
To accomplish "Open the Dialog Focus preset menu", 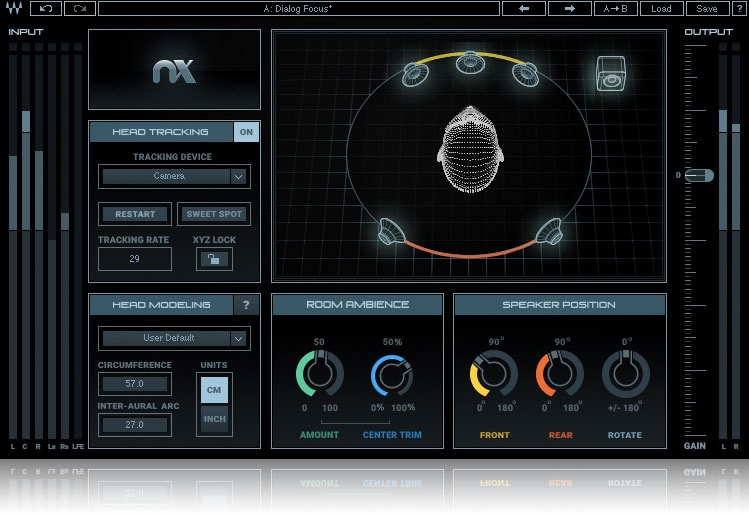I will click(296, 9).
